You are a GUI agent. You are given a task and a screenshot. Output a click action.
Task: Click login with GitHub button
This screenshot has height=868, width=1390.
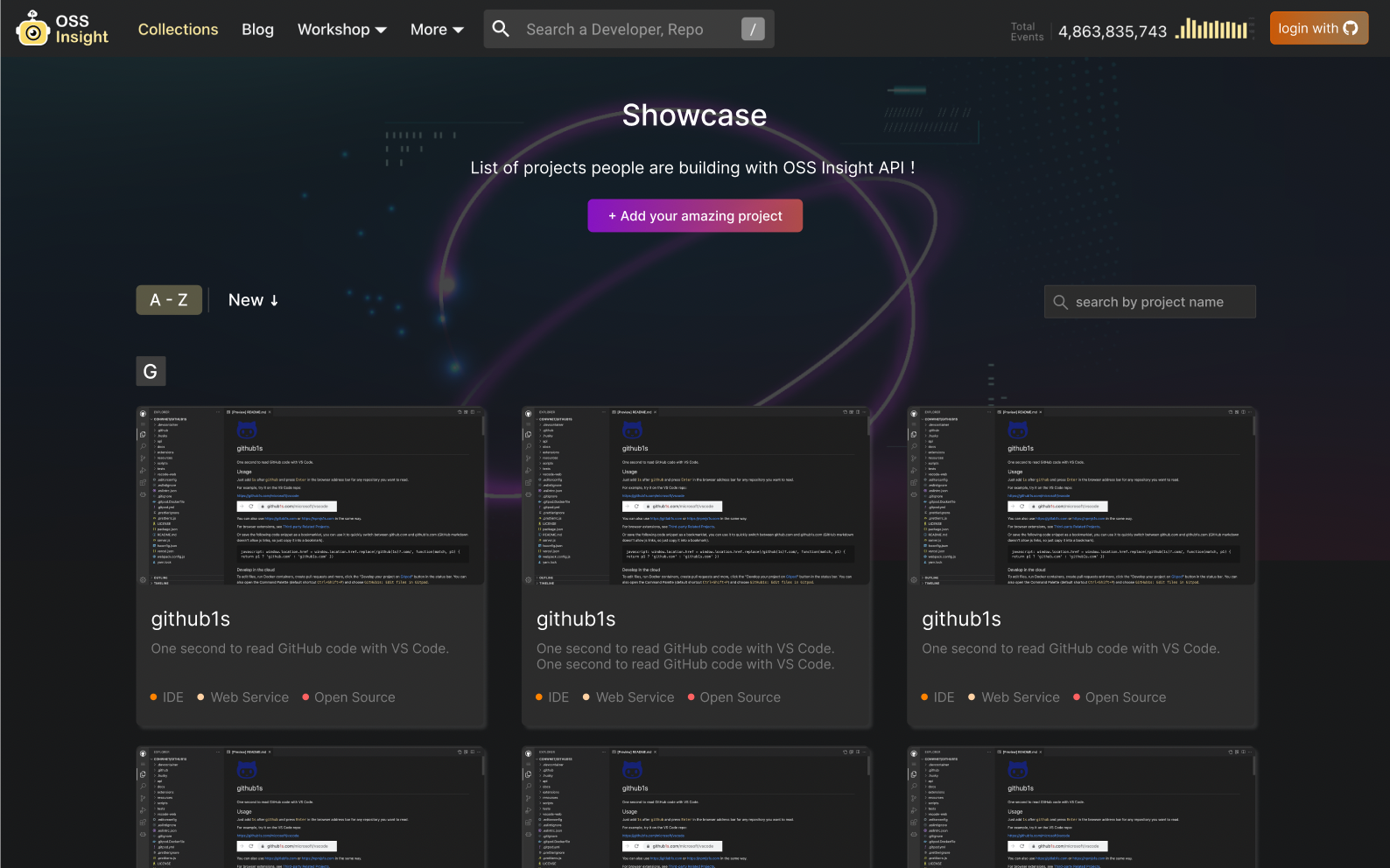1318,28
